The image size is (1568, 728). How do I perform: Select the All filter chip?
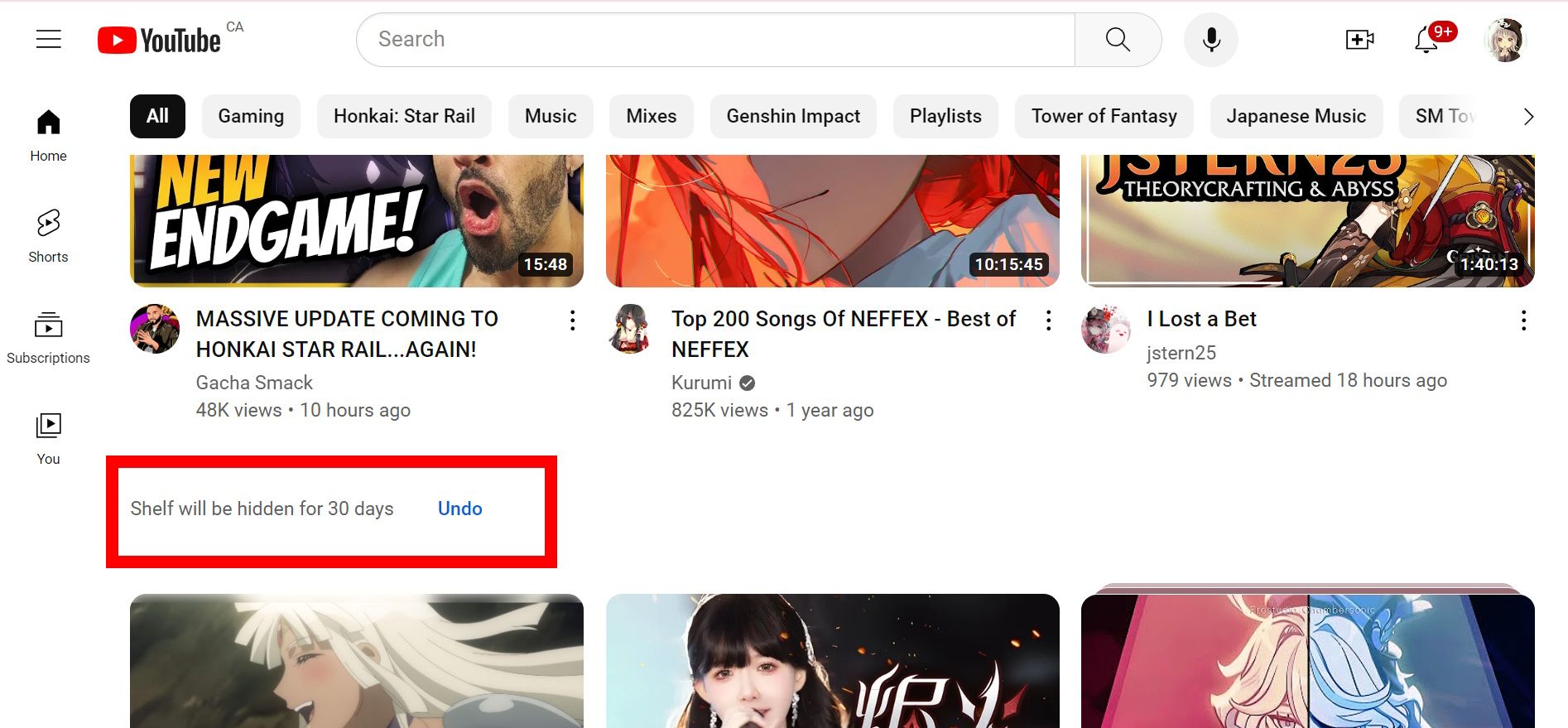click(157, 116)
